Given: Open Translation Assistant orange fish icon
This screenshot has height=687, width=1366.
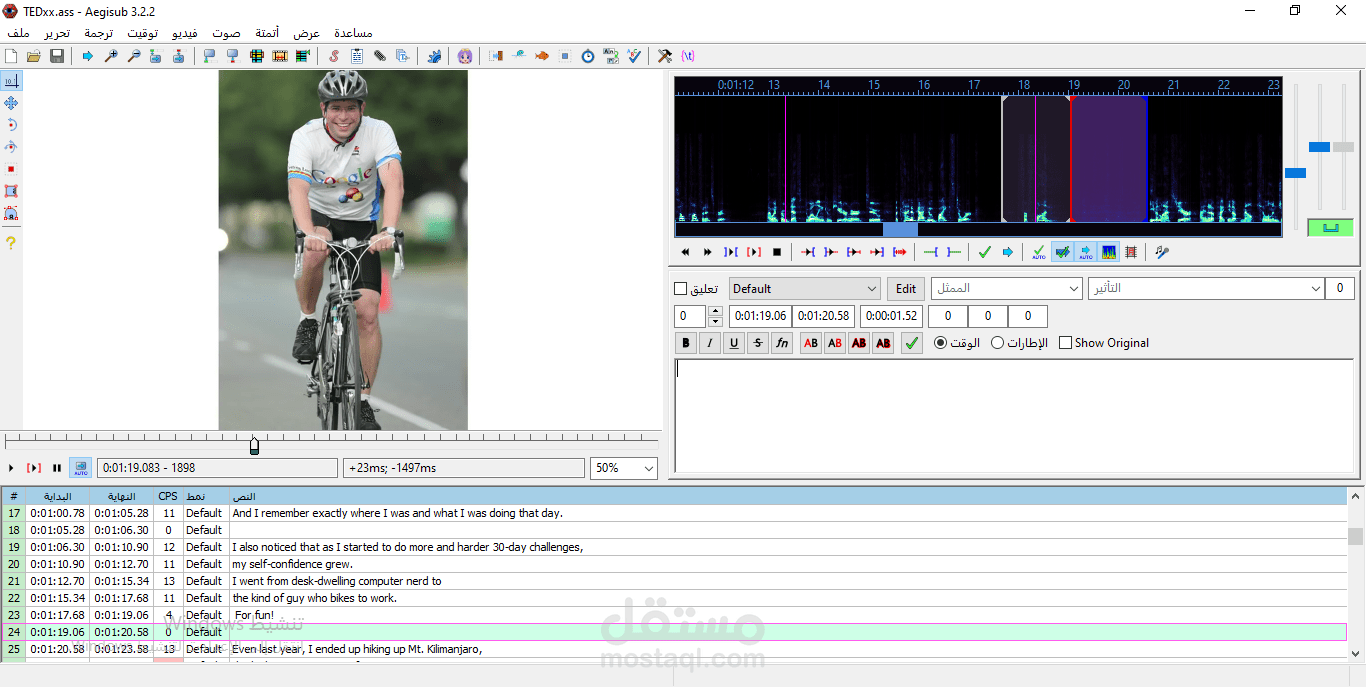Looking at the screenshot, I should [541, 56].
